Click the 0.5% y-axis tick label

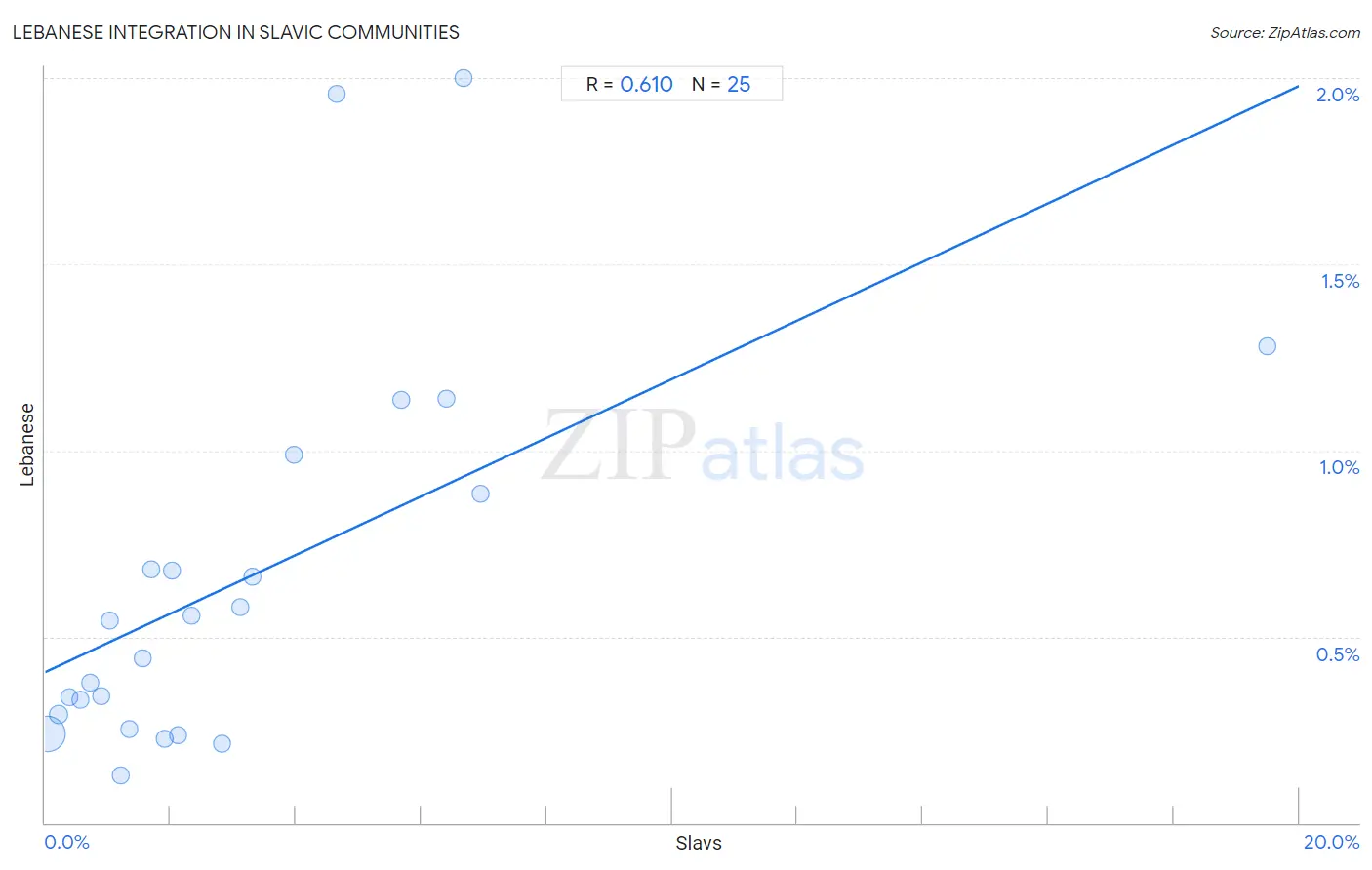[x=1338, y=654]
